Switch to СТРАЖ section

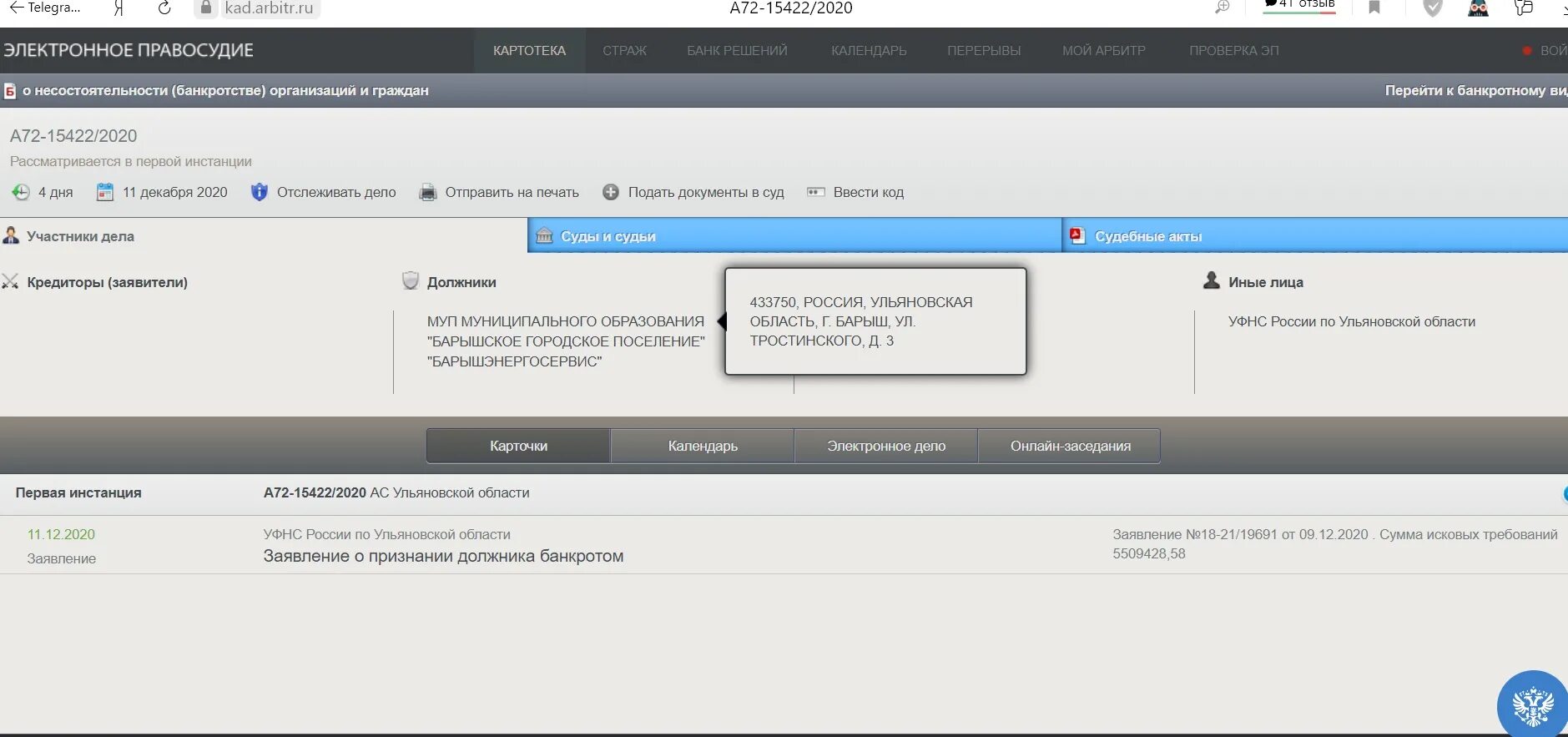(624, 50)
